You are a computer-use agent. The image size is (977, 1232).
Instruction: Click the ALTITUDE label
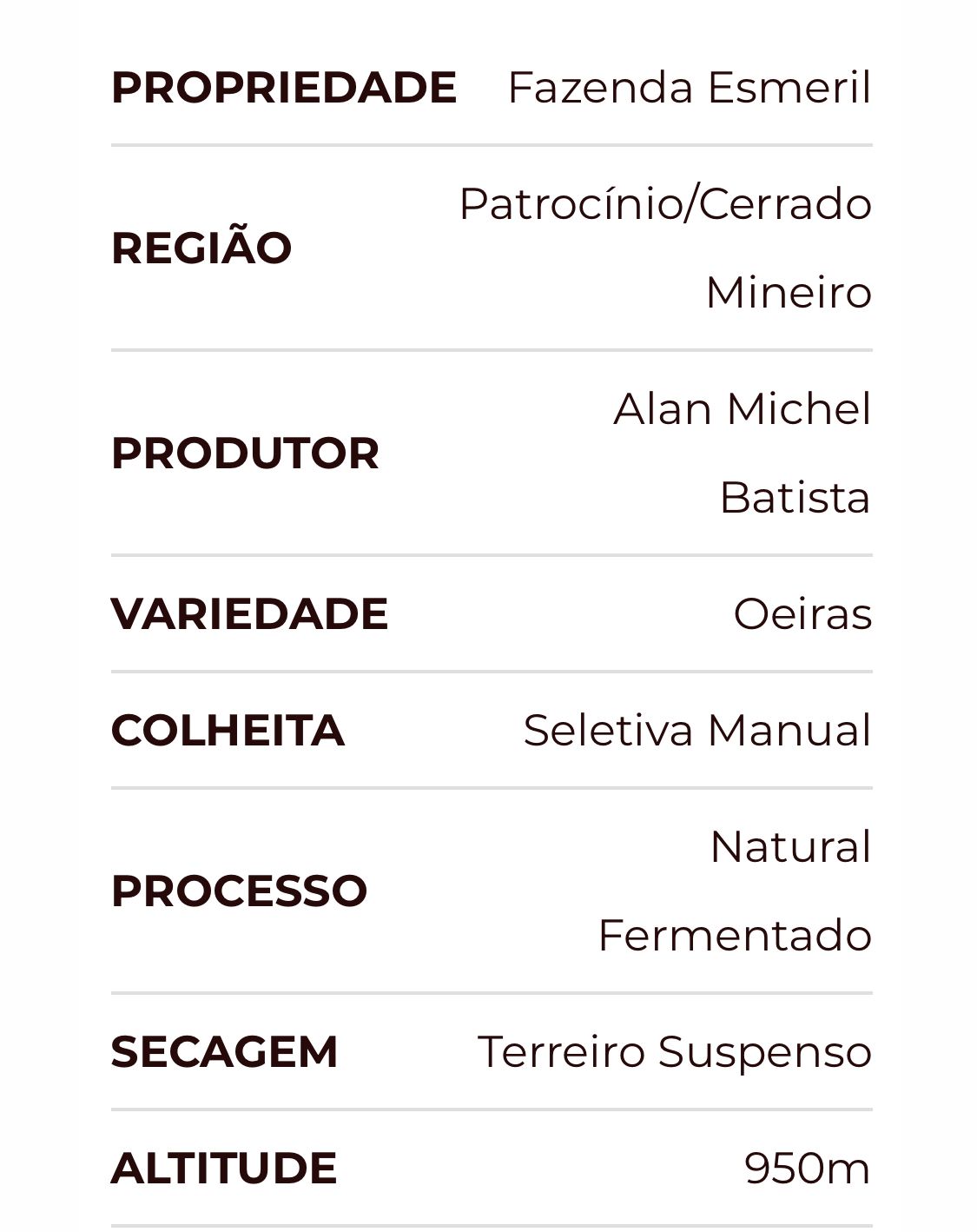tap(224, 1168)
